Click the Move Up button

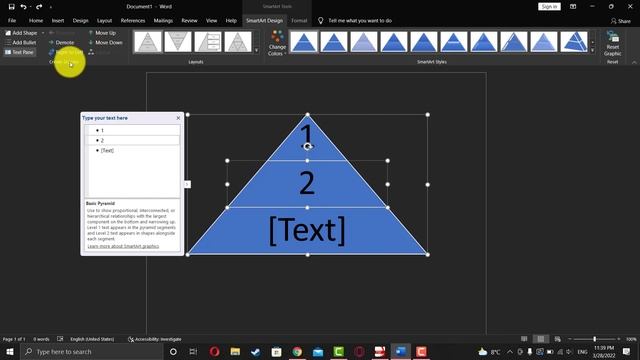point(102,33)
